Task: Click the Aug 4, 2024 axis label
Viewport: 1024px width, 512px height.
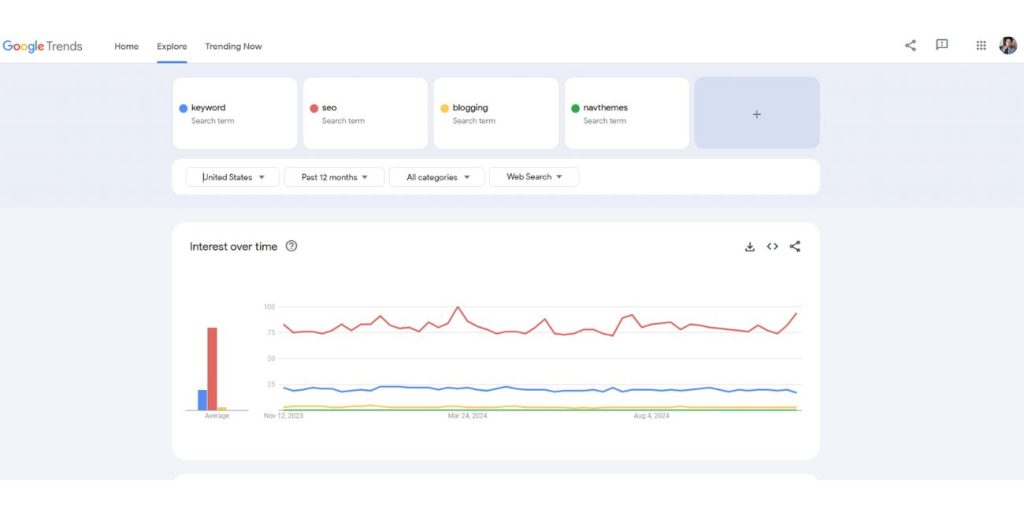Action: click(652, 416)
